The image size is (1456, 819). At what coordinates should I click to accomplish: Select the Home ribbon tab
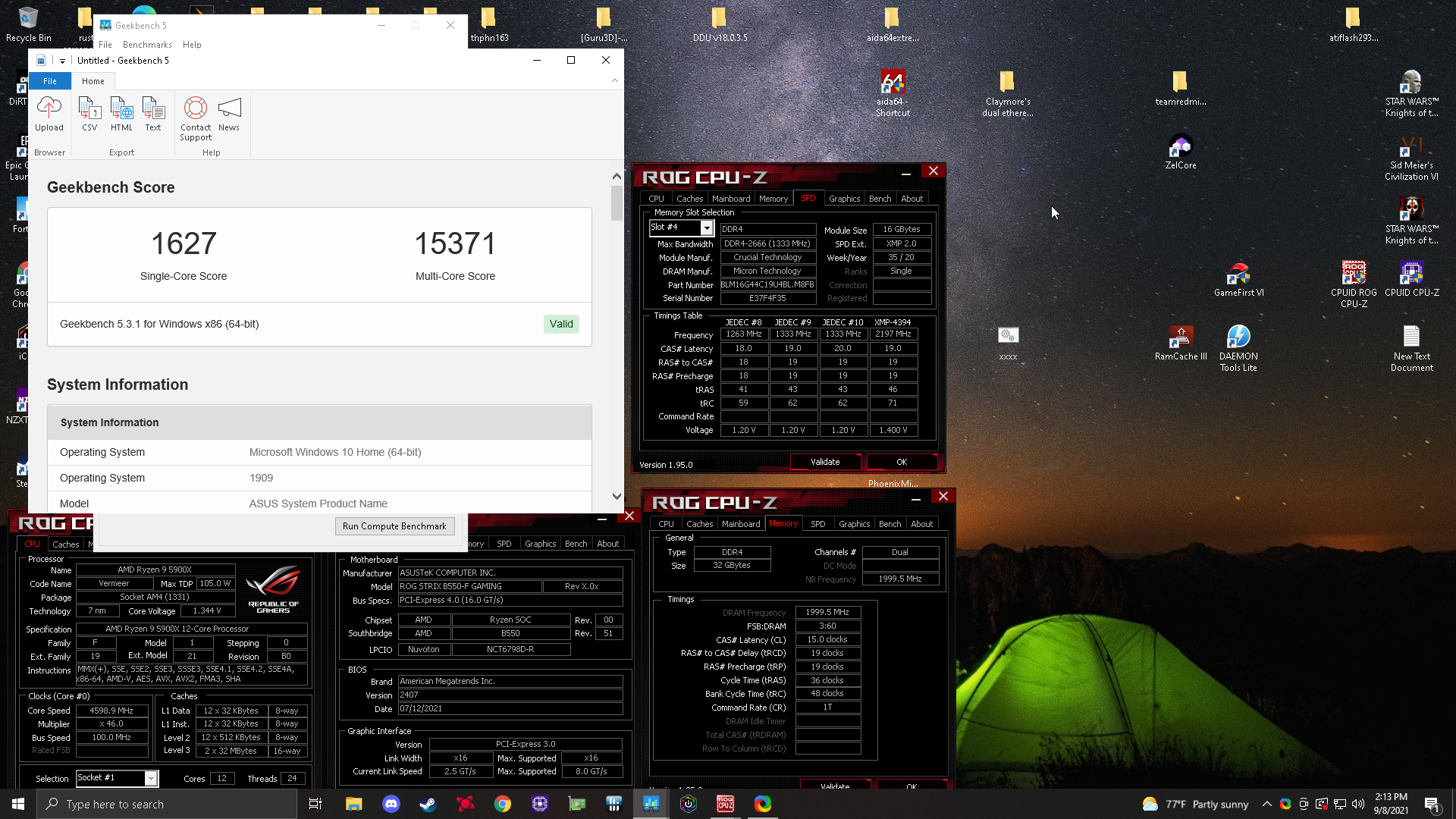(93, 81)
